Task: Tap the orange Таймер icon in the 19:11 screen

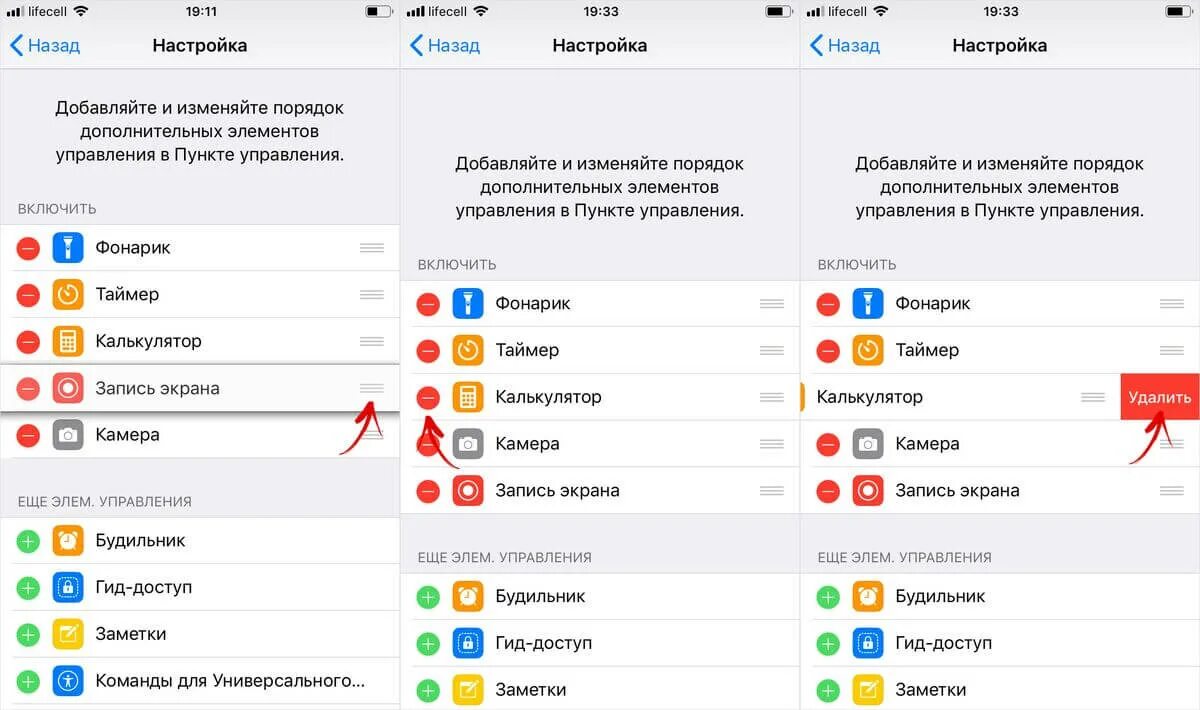Action: coord(68,294)
